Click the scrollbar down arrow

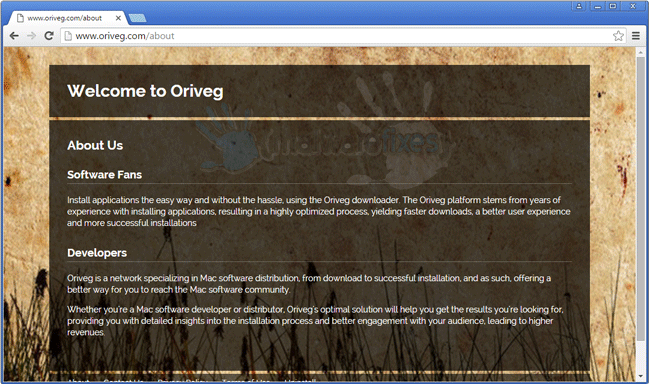point(640,377)
